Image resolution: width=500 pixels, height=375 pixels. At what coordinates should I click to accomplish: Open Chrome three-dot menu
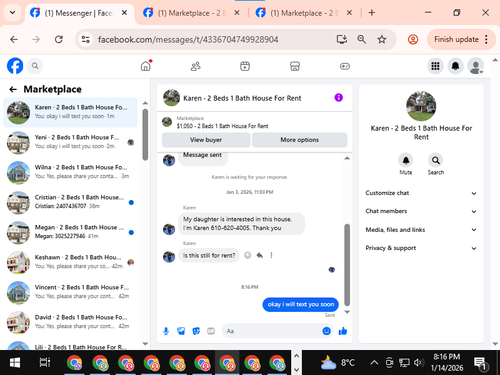click(x=486, y=39)
